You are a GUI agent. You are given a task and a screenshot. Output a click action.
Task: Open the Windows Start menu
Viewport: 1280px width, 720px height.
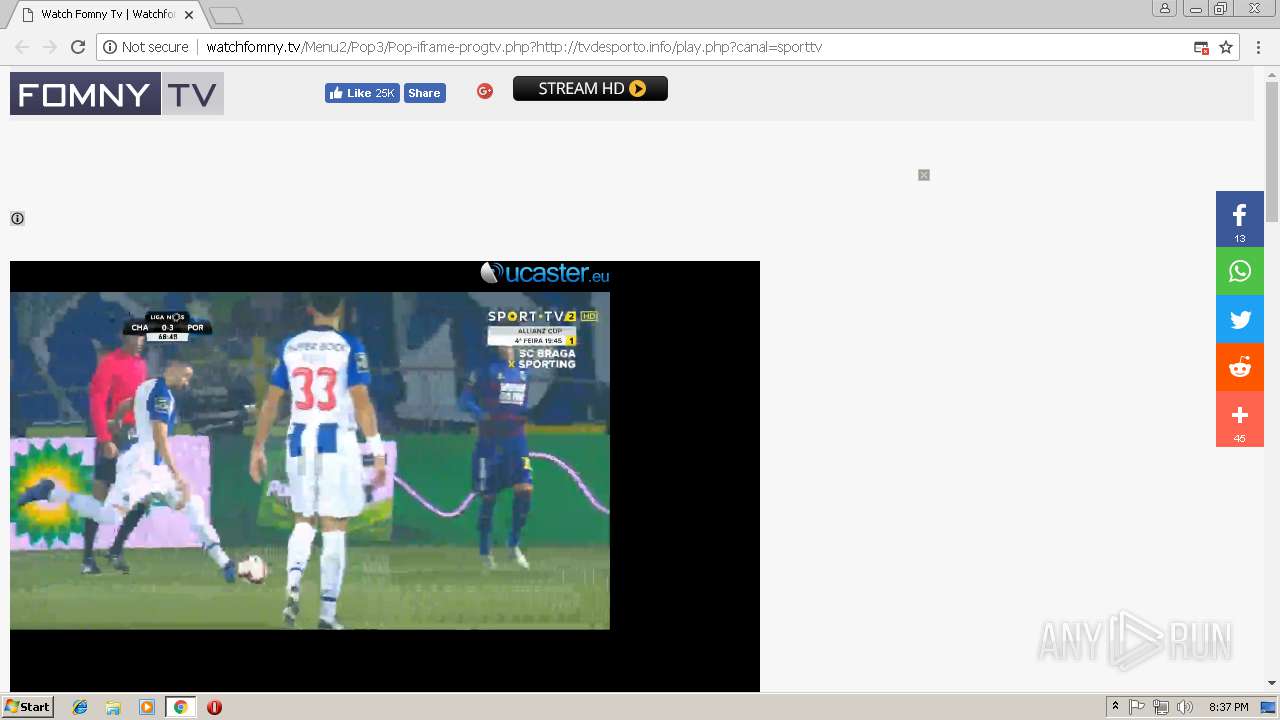[28, 707]
